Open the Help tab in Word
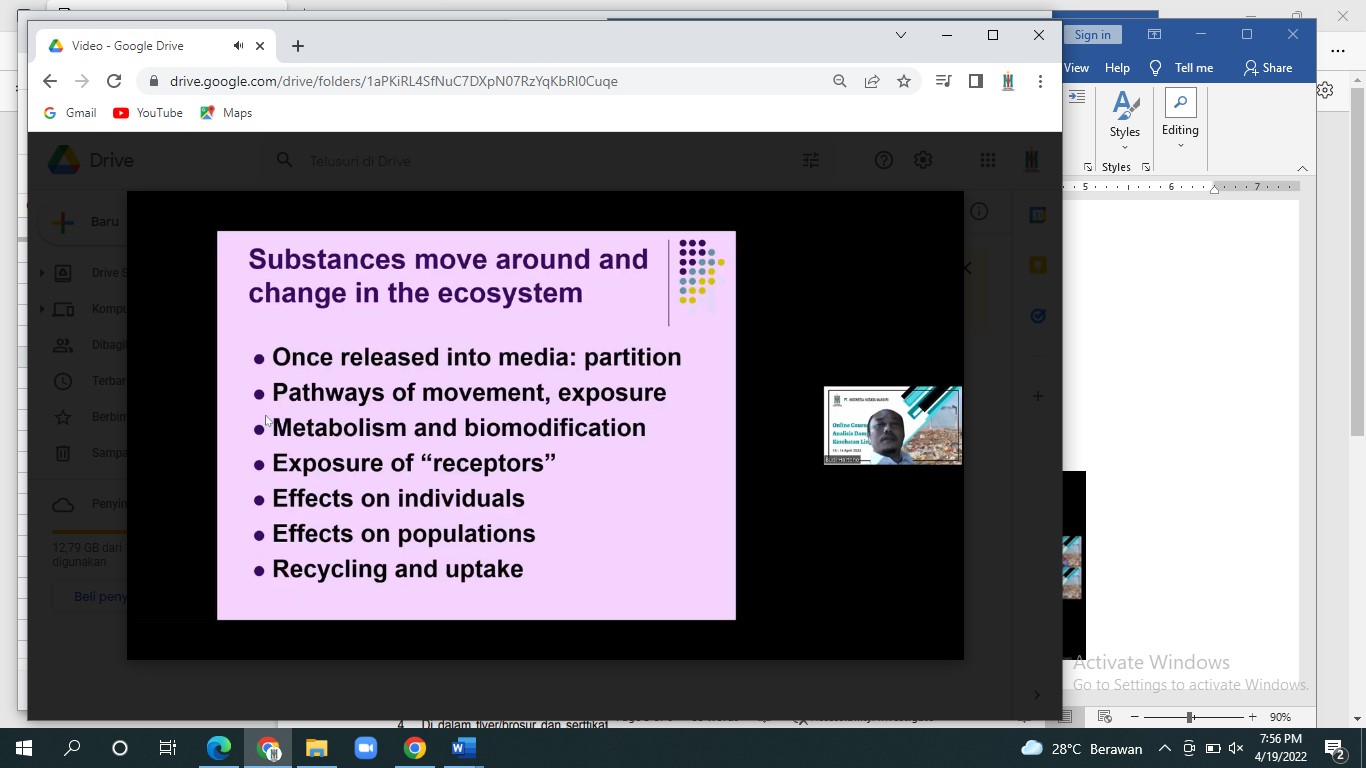This screenshot has width=1366, height=768. pyautogui.click(x=1117, y=68)
